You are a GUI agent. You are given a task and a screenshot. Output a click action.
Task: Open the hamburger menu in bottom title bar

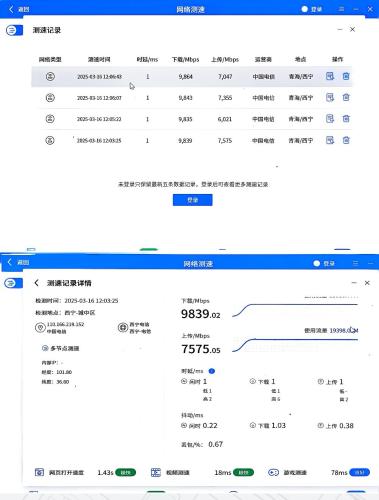click(355, 263)
